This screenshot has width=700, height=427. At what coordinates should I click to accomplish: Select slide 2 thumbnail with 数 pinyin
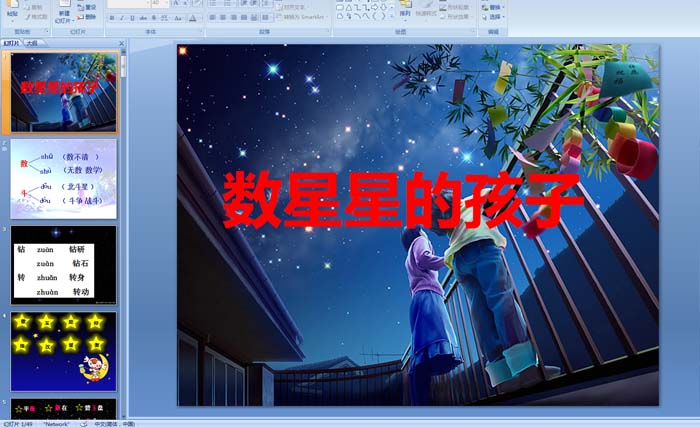(x=64, y=179)
